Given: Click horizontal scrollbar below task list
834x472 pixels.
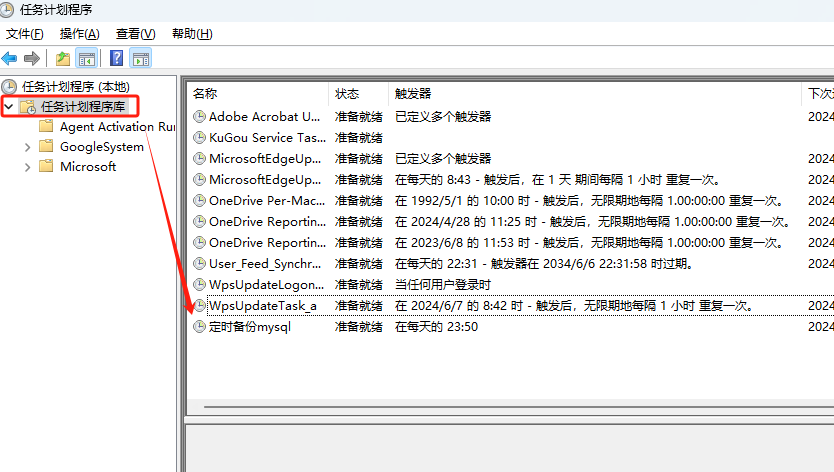Looking at the screenshot, I should [x=519, y=407].
